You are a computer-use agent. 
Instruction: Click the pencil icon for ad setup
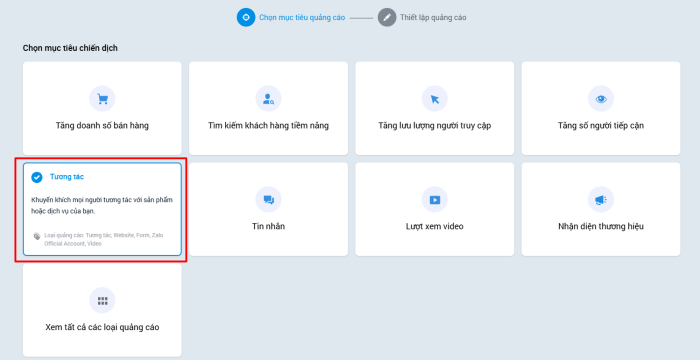[387, 17]
